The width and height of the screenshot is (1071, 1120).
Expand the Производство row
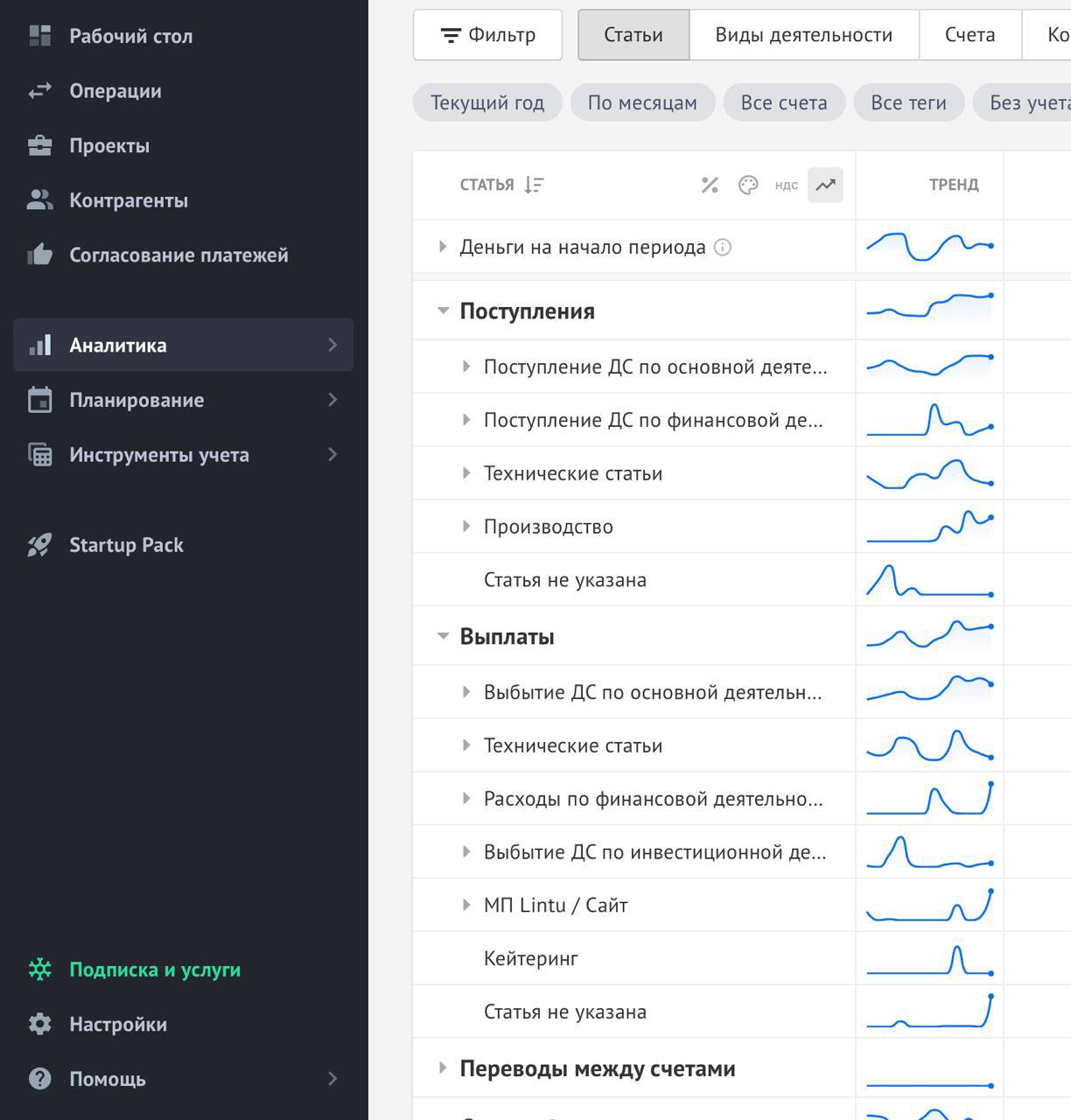point(466,527)
